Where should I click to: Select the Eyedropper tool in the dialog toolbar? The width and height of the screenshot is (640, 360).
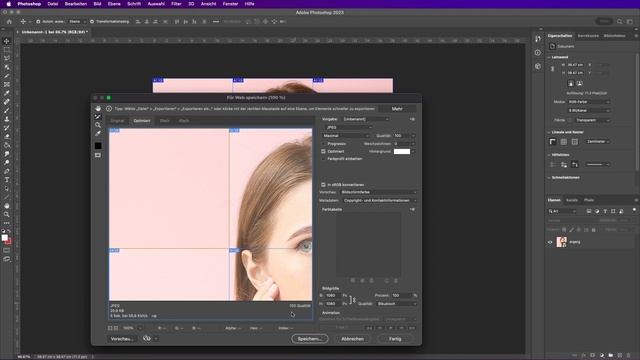coord(98,134)
